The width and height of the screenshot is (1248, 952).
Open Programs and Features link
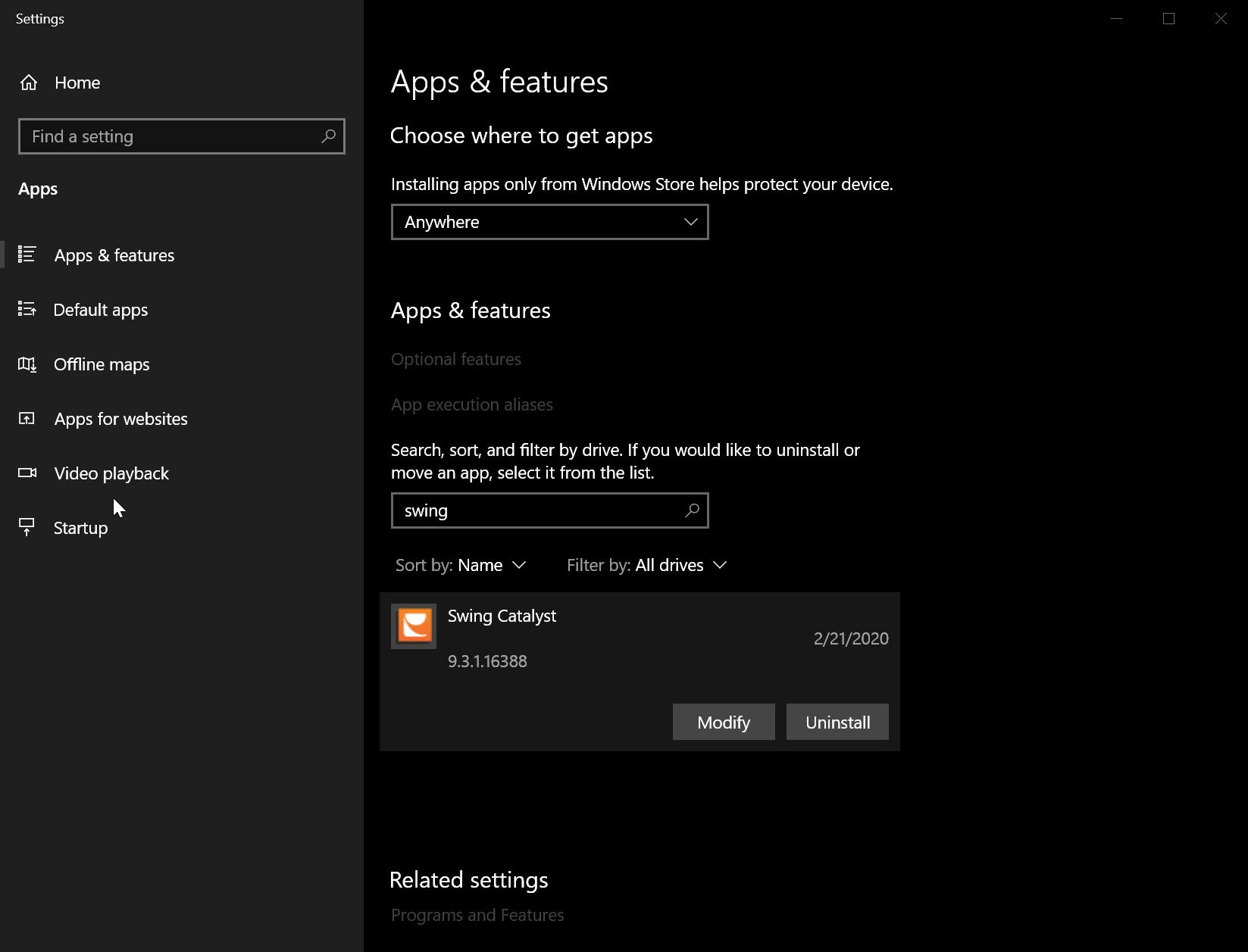point(477,915)
